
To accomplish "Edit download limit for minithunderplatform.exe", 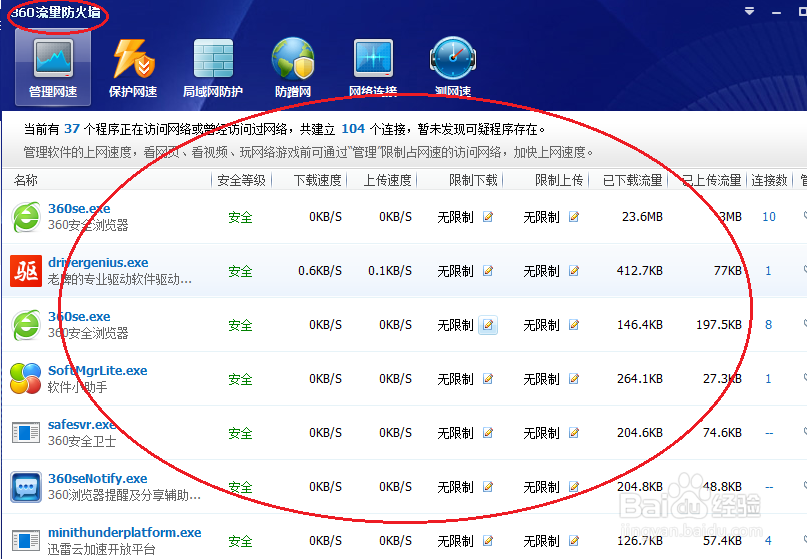I will click(488, 541).
